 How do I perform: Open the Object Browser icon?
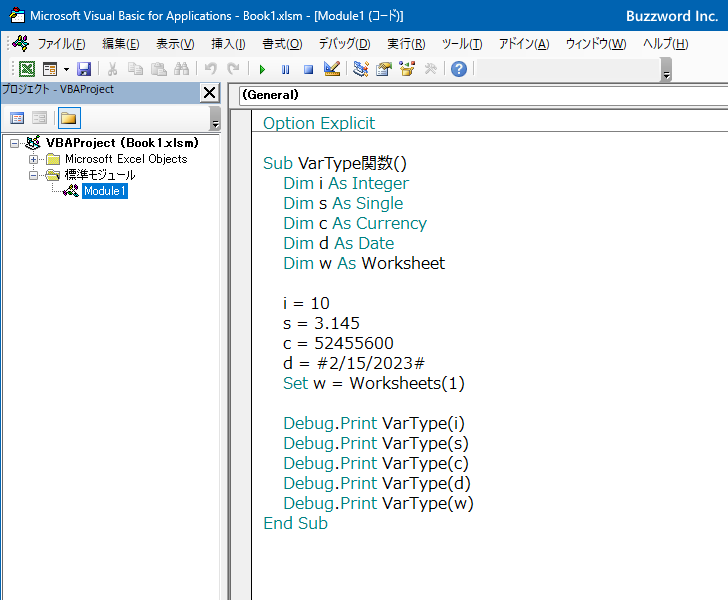pyautogui.click(x=407, y=69)
